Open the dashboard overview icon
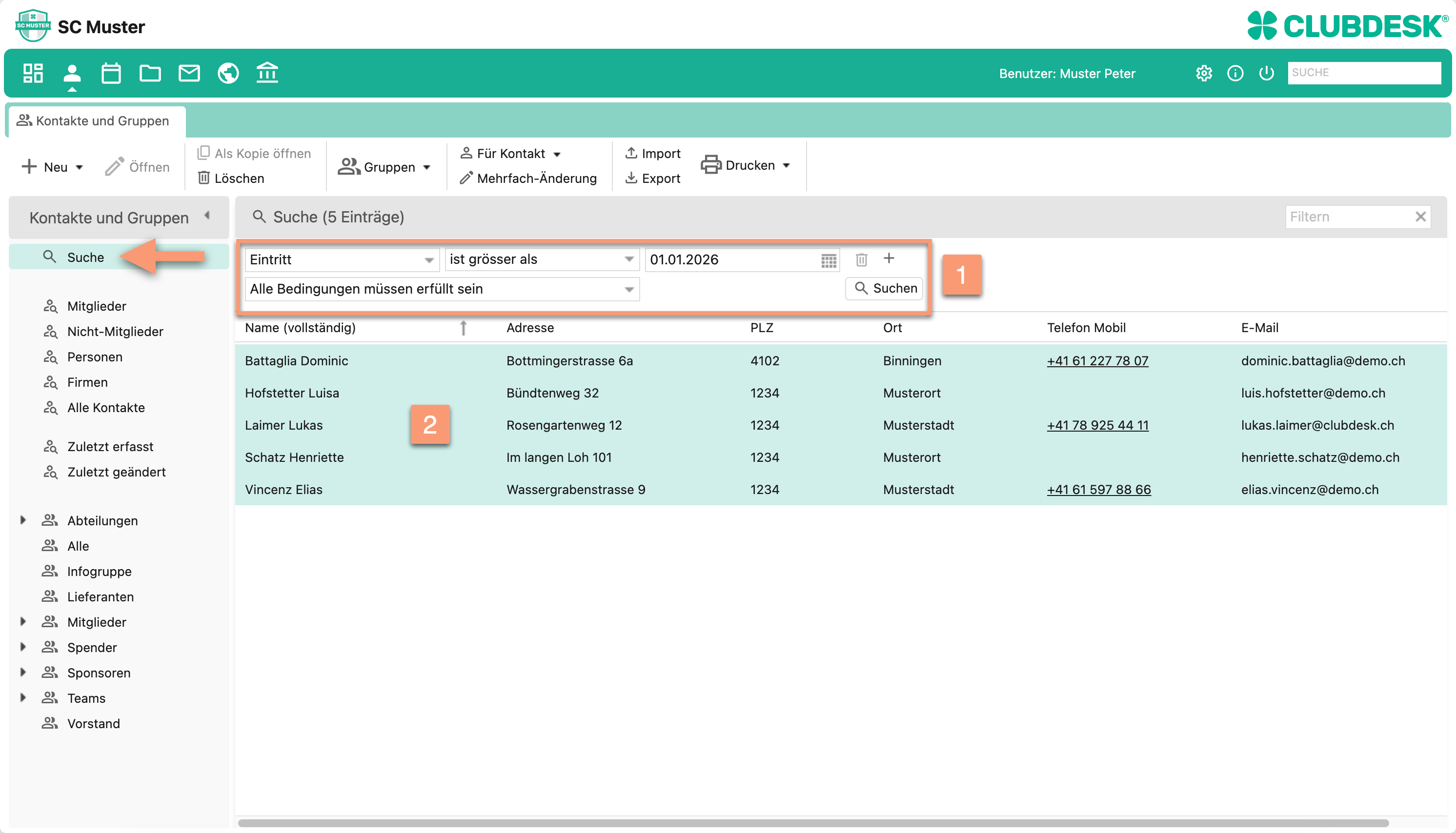1456x833 pixels. pyautogui.click(x=33, y=73)
